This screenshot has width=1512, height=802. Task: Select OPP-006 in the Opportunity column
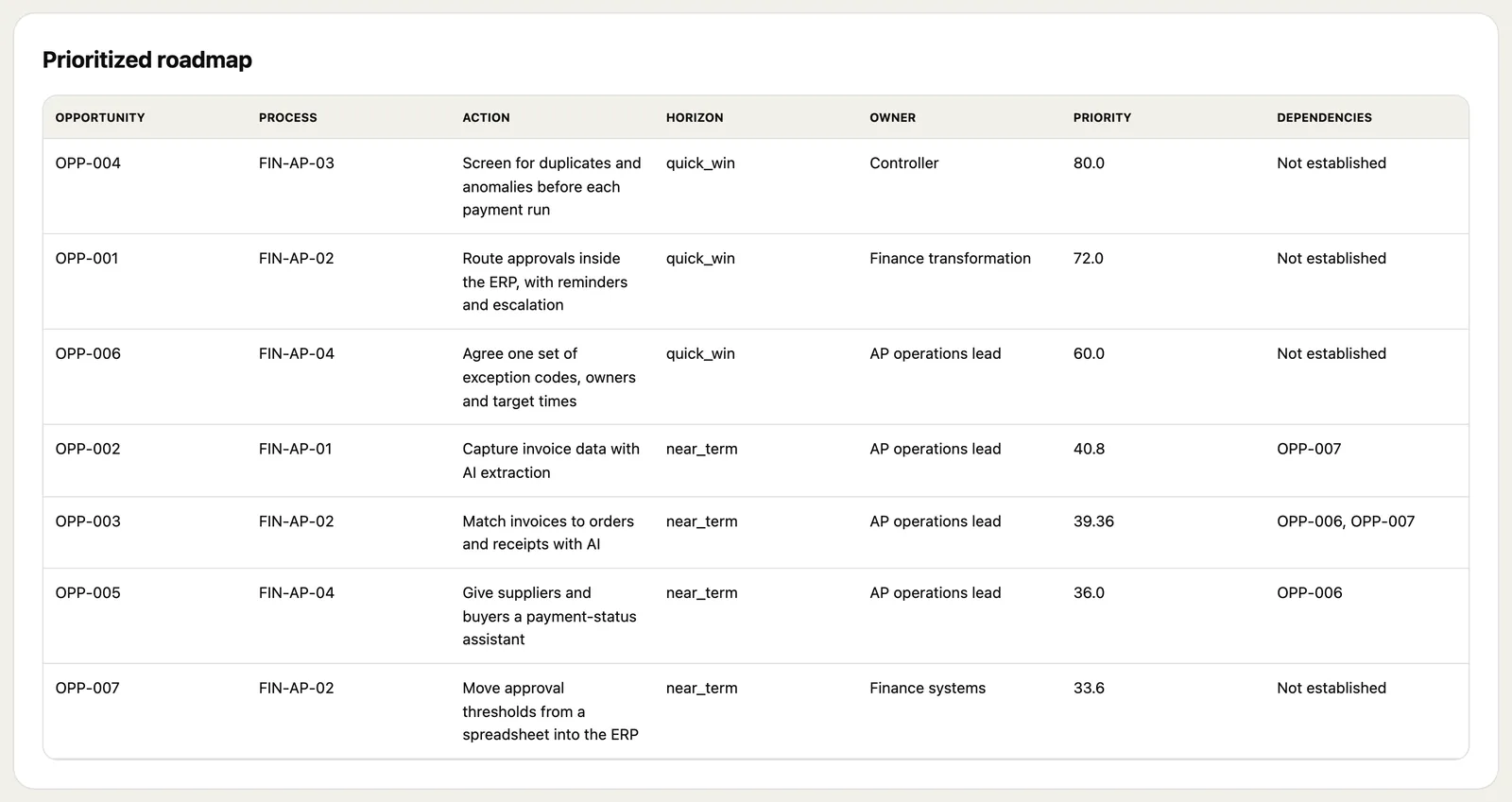pos(88,354)
